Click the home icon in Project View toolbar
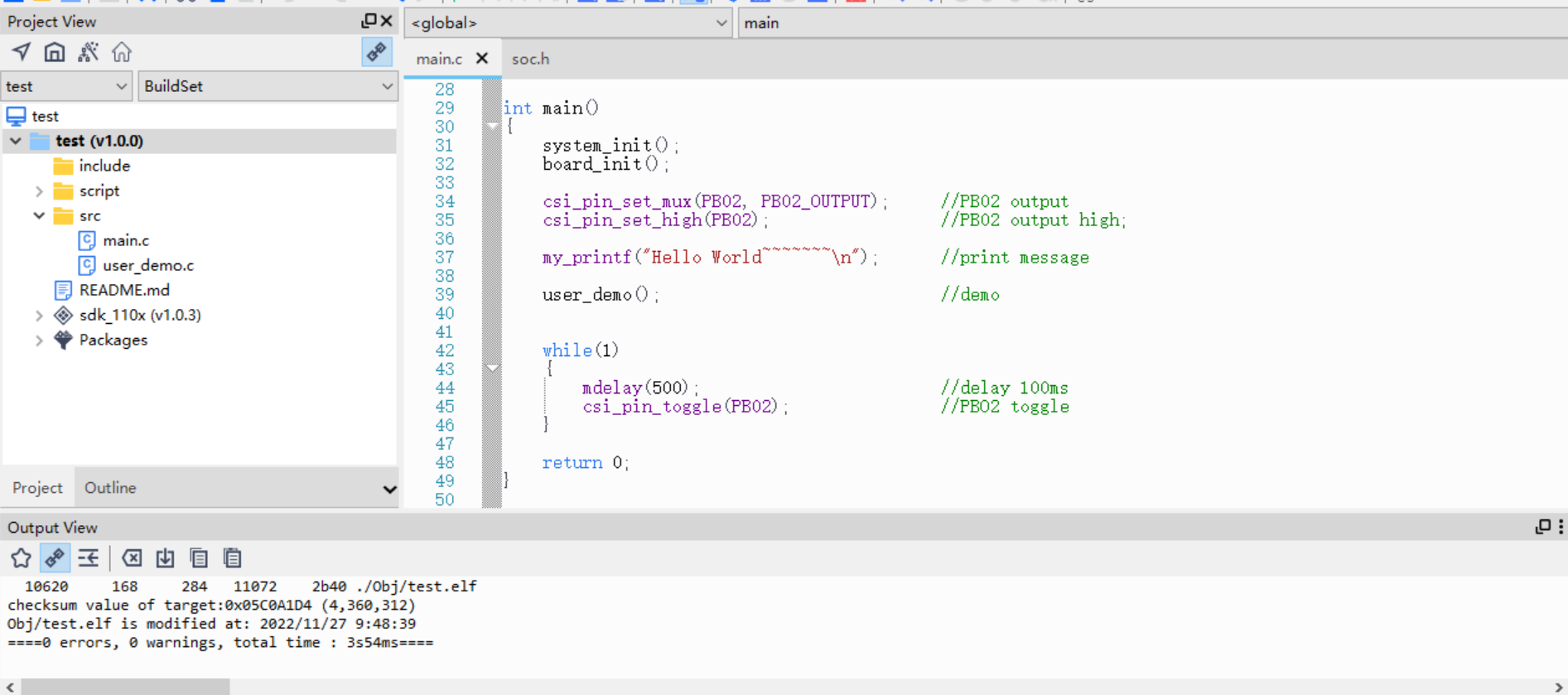This screenshot has height=695, width=1568. [122, 52]
